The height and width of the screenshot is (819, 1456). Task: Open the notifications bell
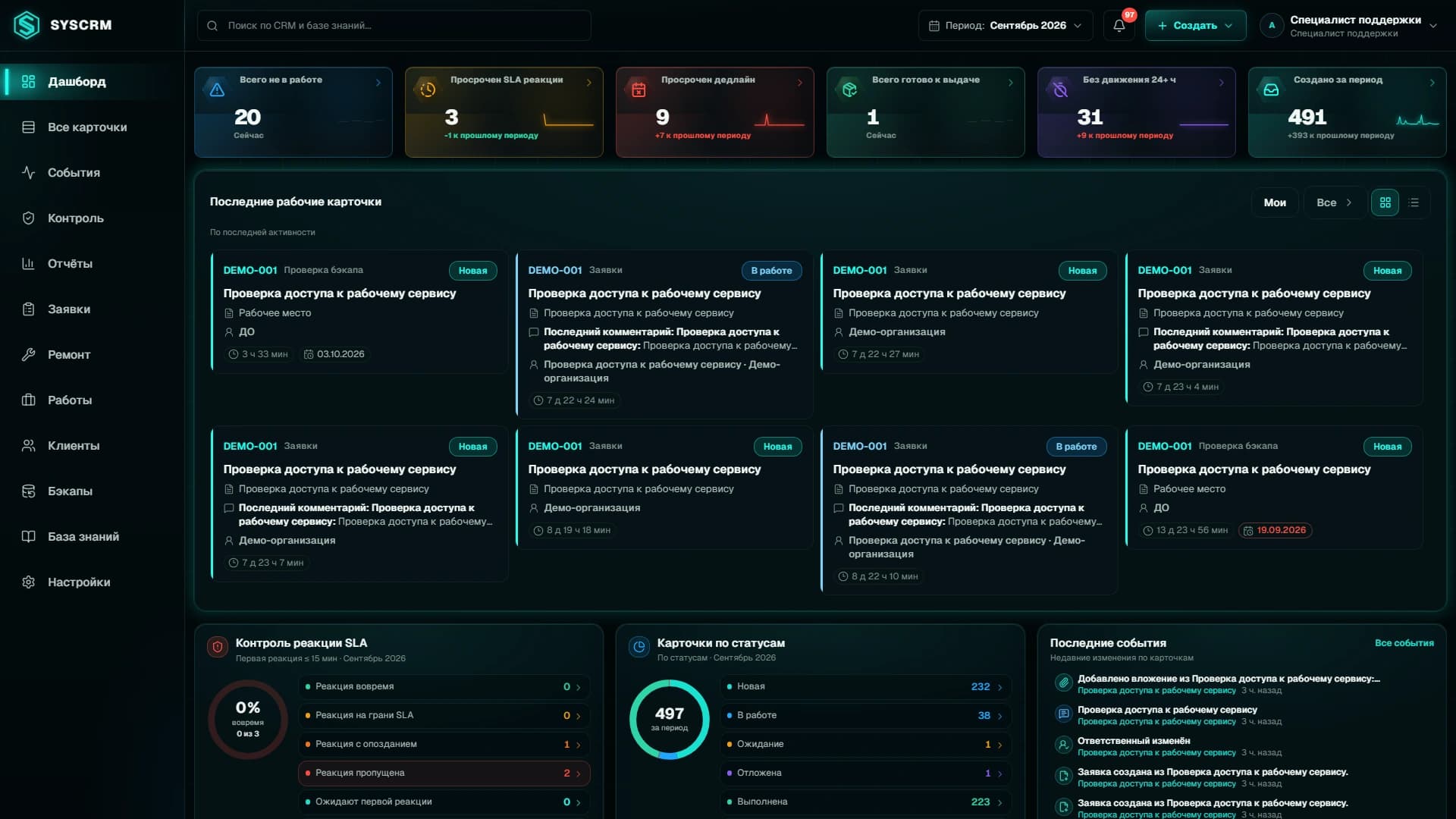pyautogui.click(x=1119, y=26)
